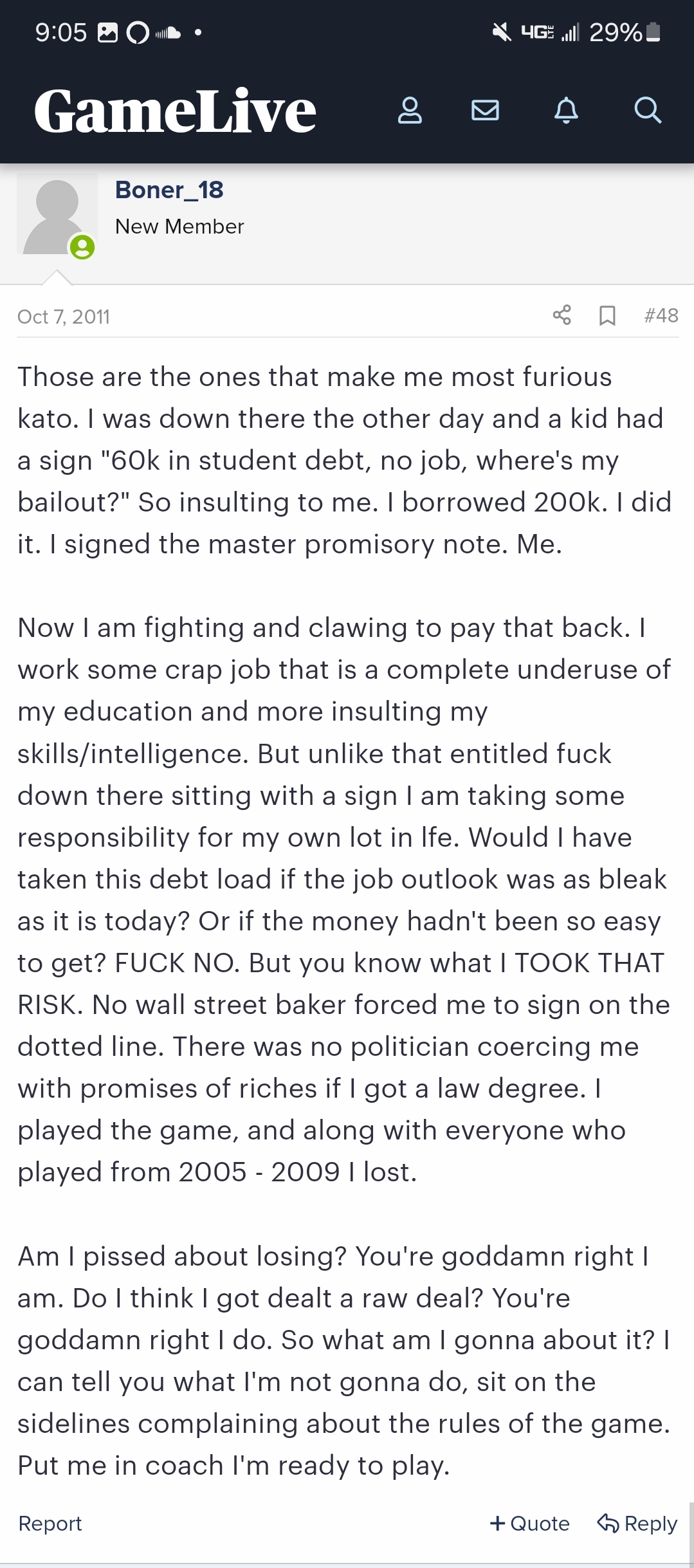The height and width of the screenshot is (1568, 694).
Task: Reply to this post
Action: pos(637,1523)
